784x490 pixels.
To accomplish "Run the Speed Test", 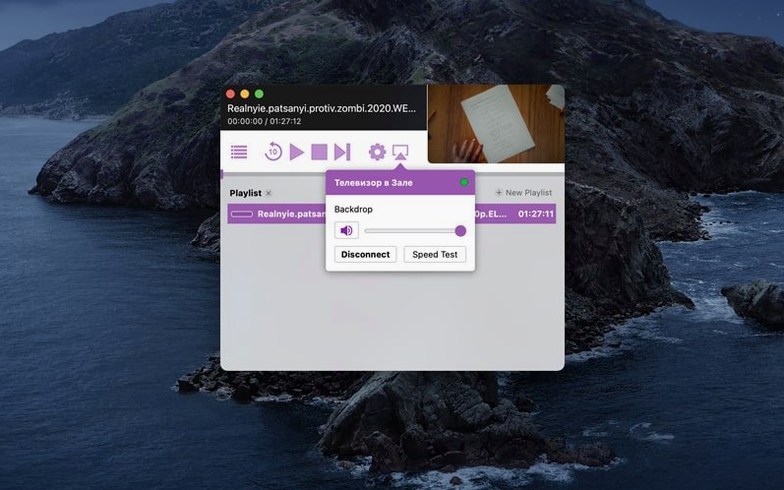I will click(x=435, y=254).
